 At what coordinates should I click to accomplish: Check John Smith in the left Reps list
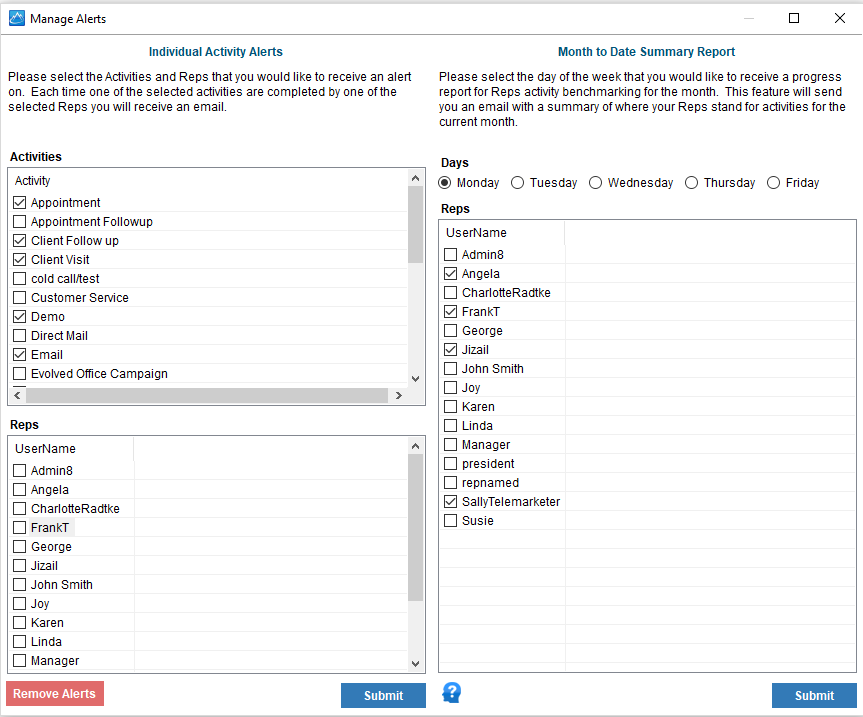pos(20,584)
